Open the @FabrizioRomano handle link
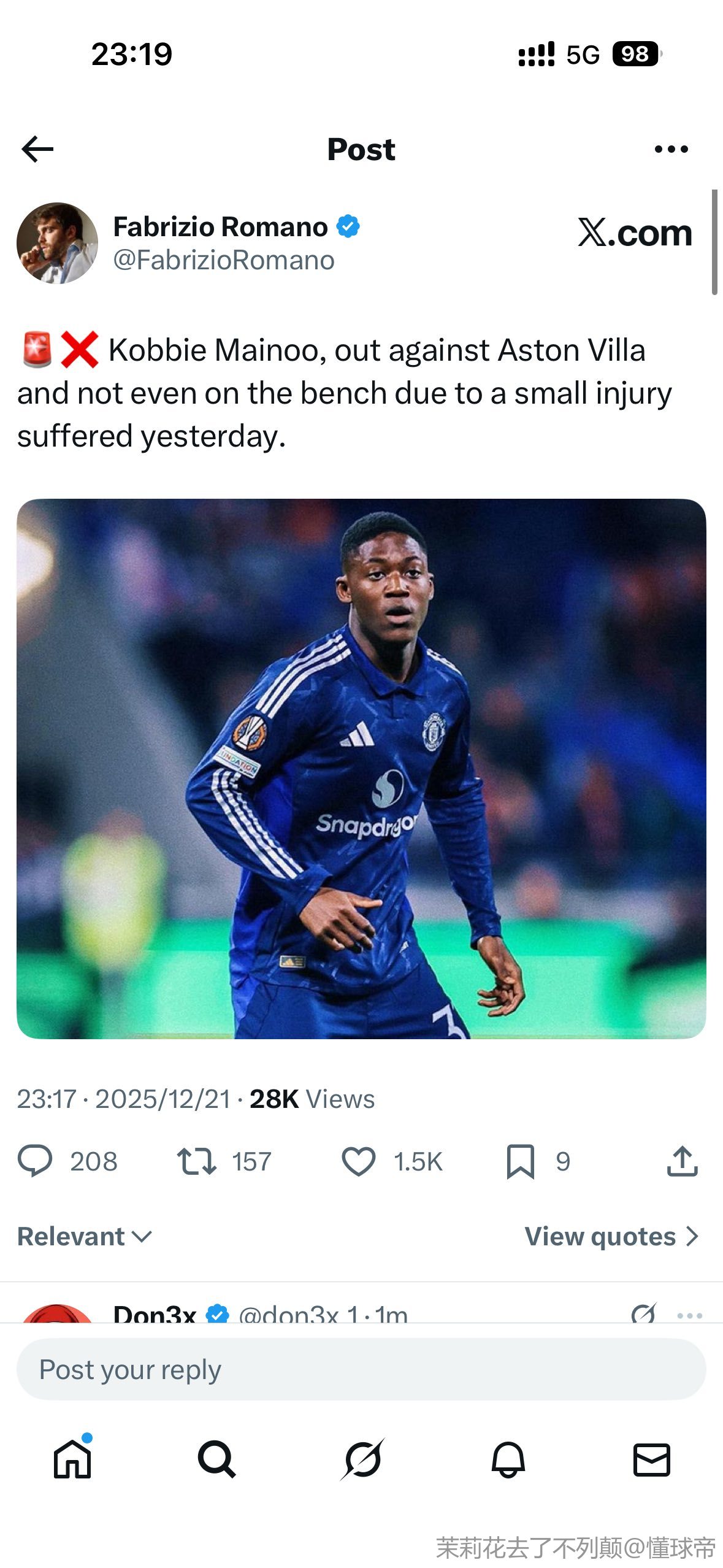 pyautogui.click(x=224, y=261)
